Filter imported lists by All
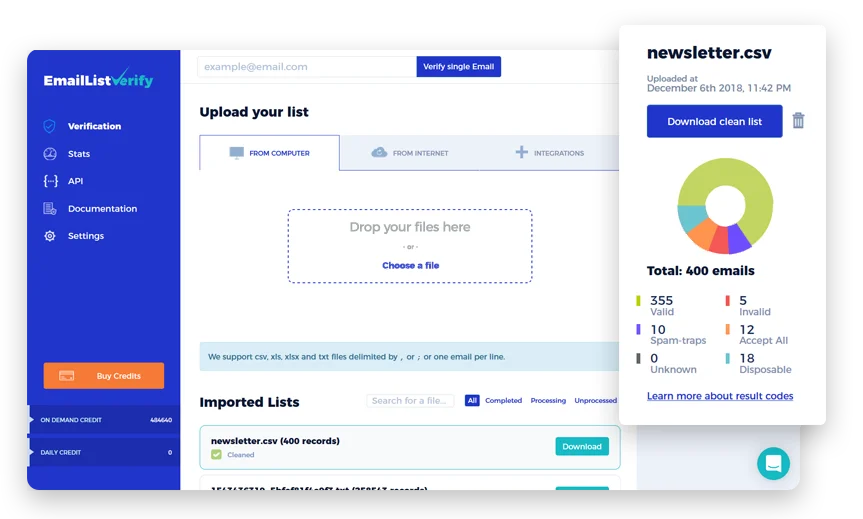The height and width of the screenshot is (519, 863). pos(472,401)
